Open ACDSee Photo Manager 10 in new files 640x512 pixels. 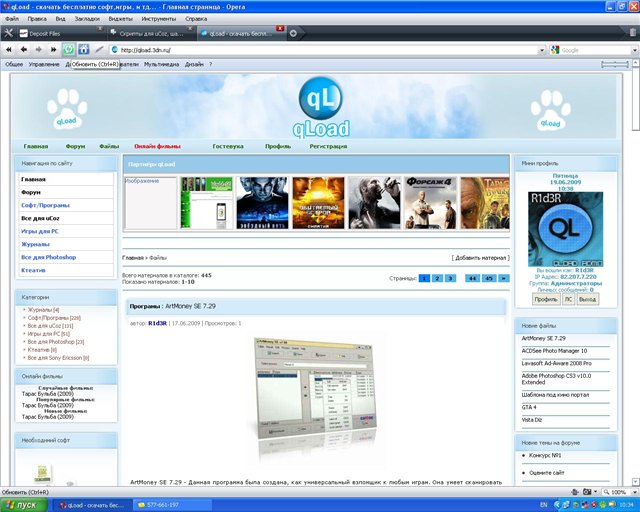click(554, 351)
